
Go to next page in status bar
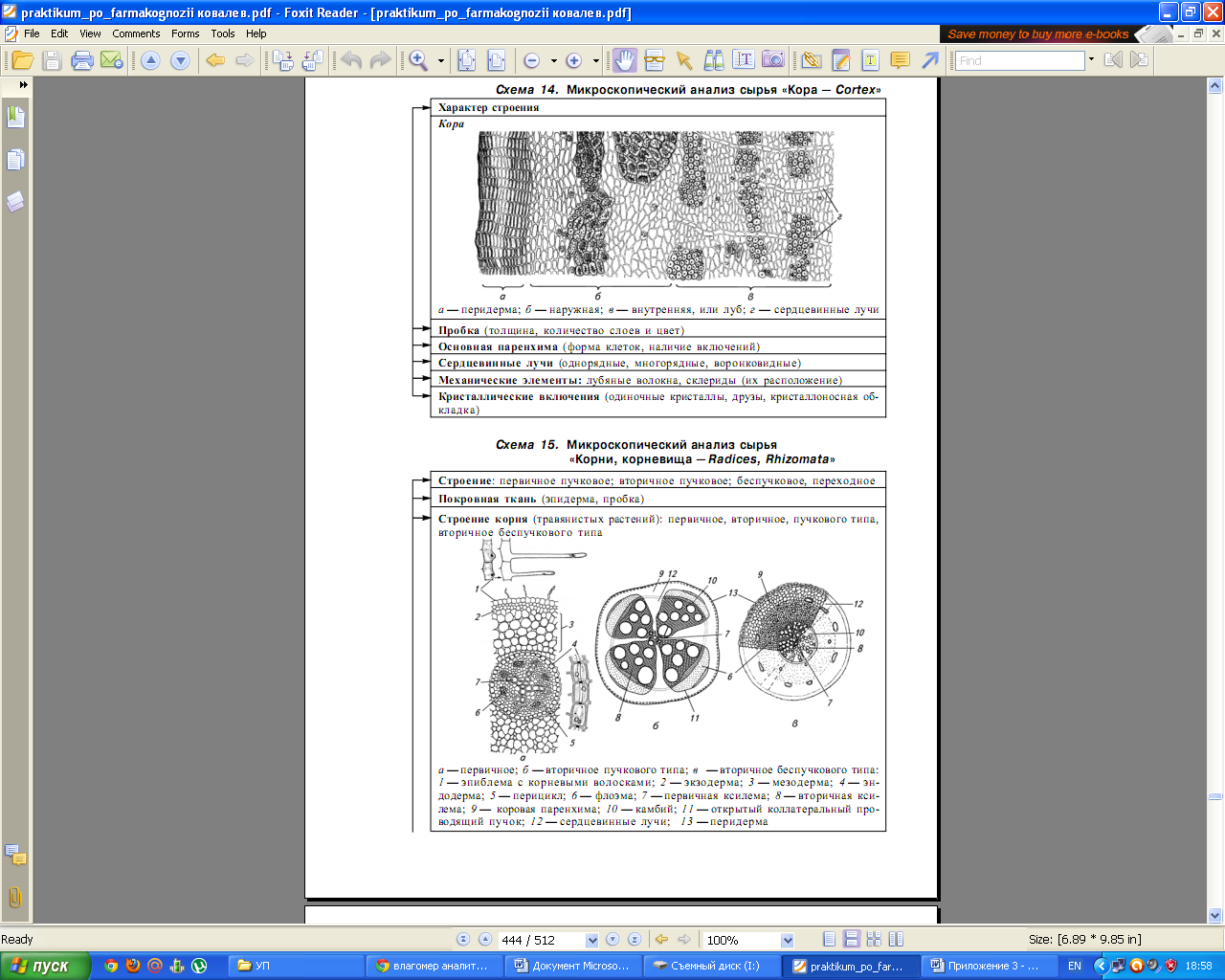pyautogui.click(x=612, y=940)
